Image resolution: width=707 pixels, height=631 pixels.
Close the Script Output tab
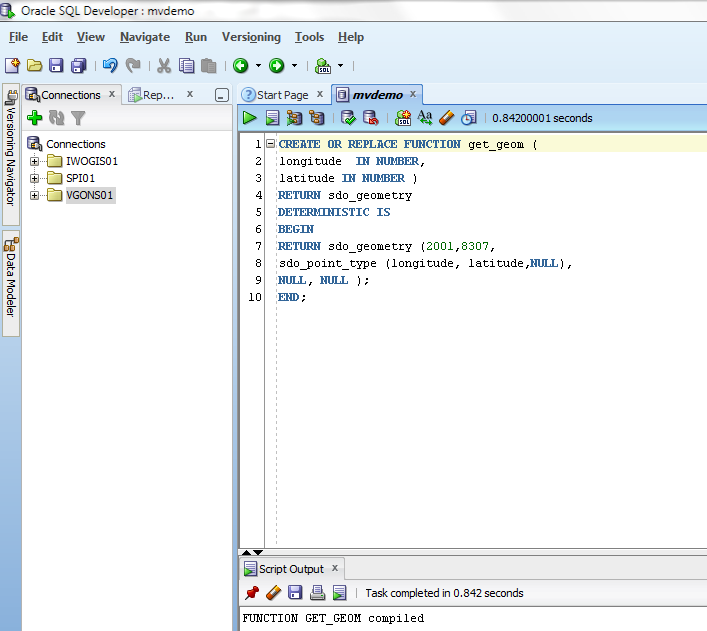(335, 569)
